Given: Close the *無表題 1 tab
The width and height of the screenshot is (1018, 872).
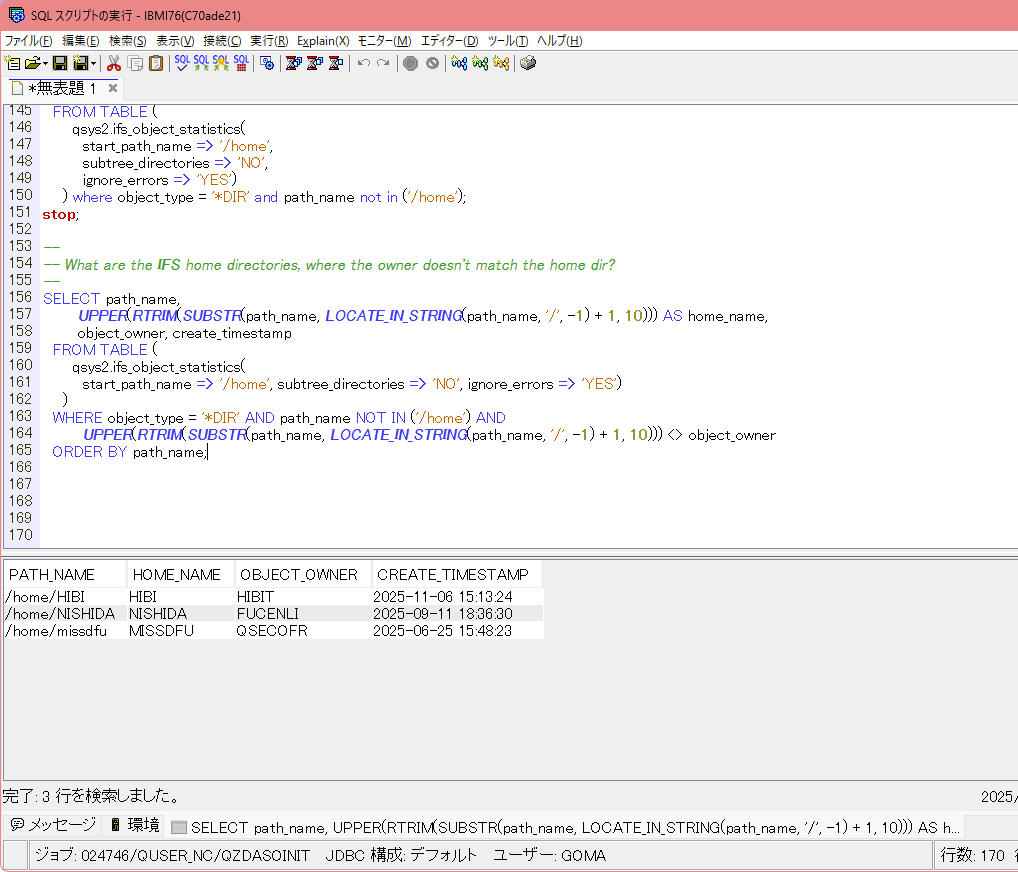Looking at the screenshot, I should click(x=113, y=88).
